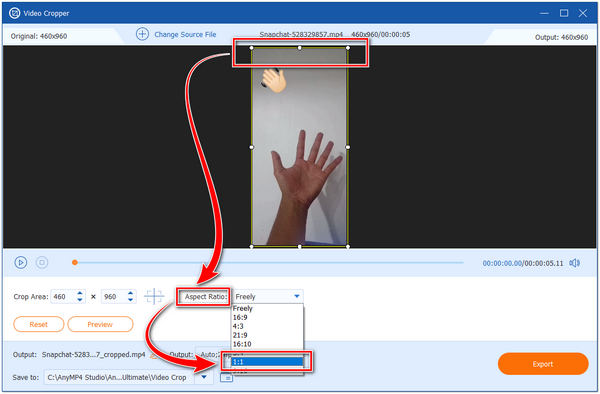Select the highlighted 1:1 aspect ratio option
Viewport: 600px width, 394px height.
(267, 361)
